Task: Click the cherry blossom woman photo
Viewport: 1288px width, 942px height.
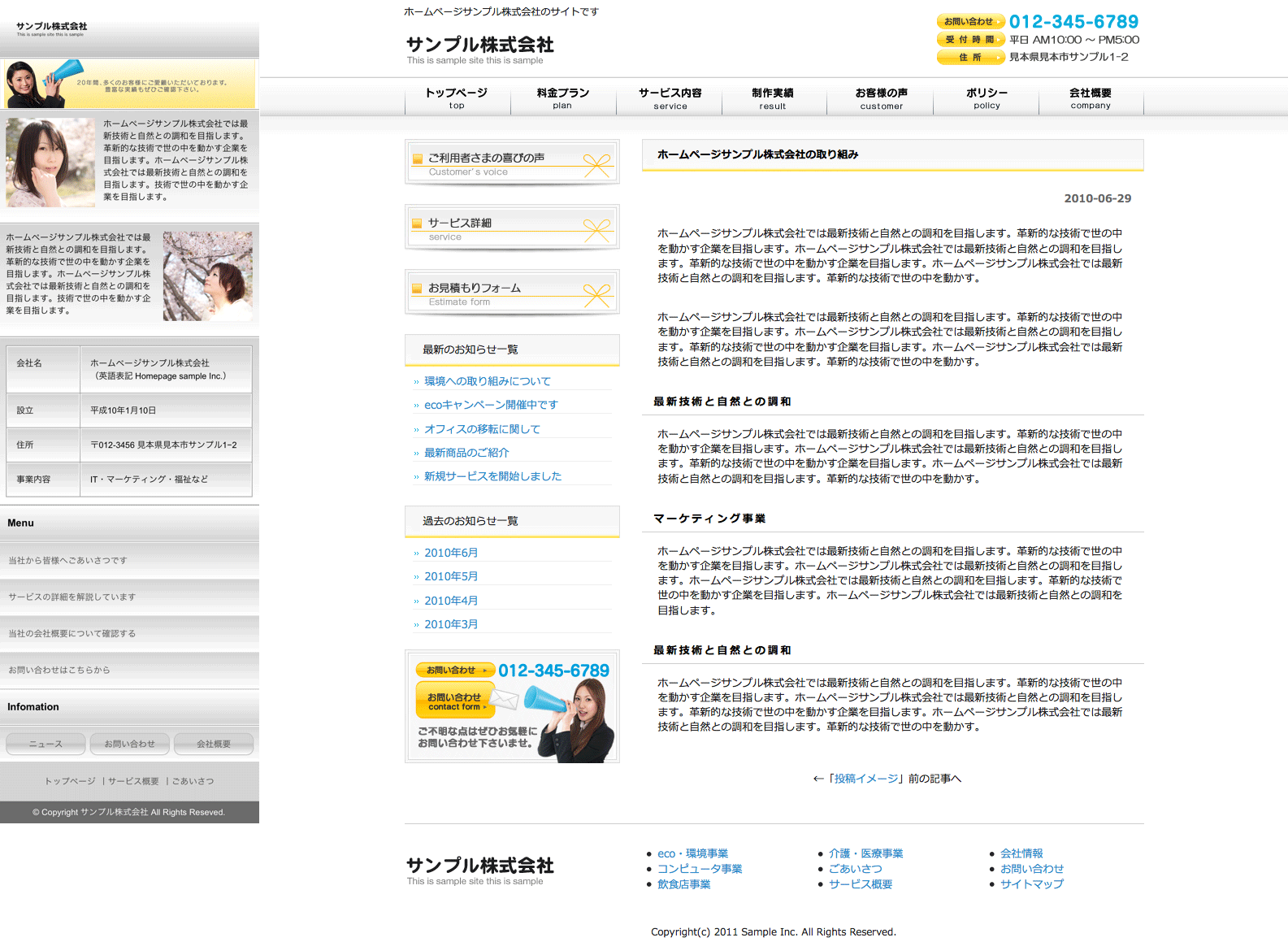Action: [x=208, y=276]
